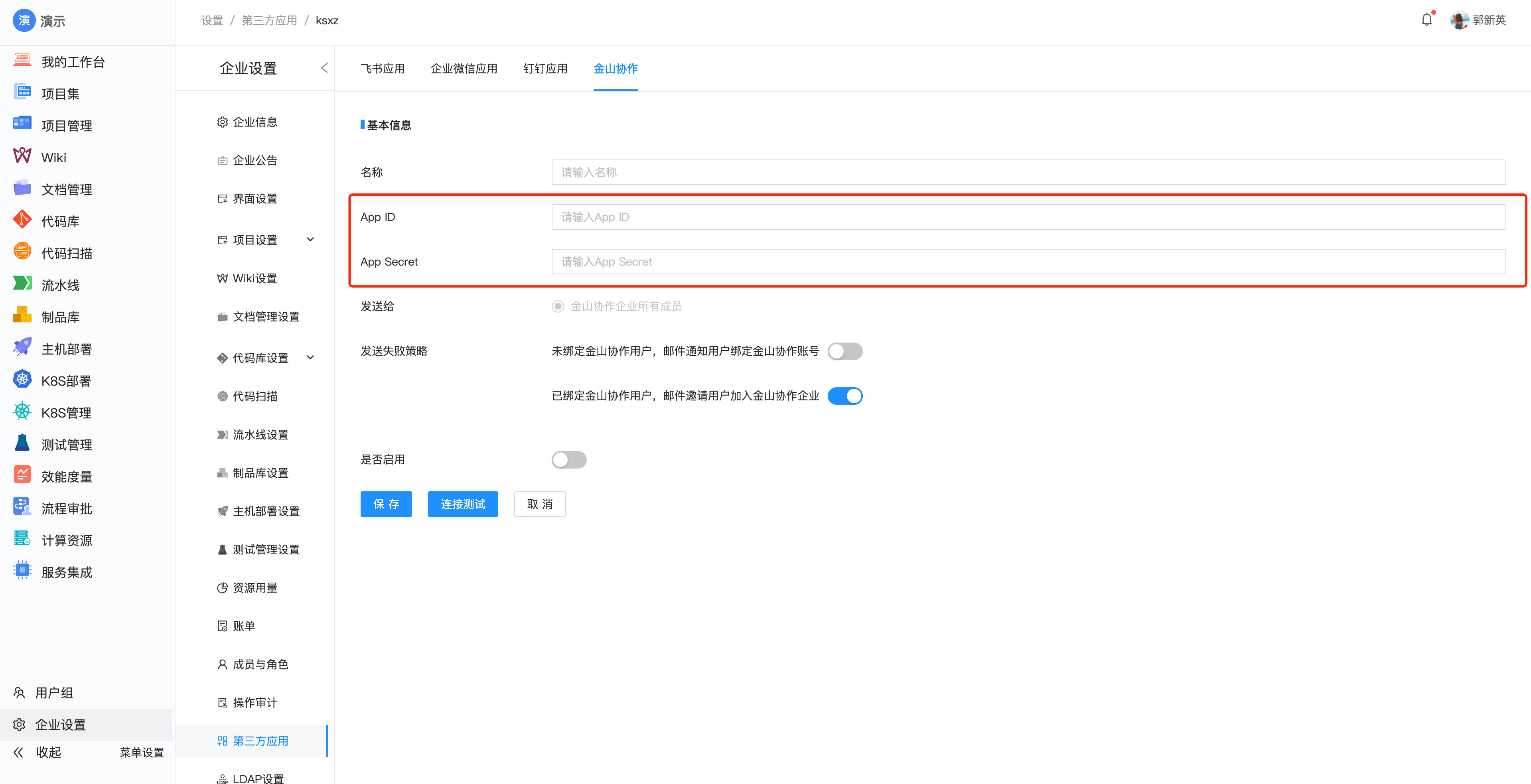The height and width of the screenshot is (784, 1531).
Task: Open the 流水线 section in the sidebar
Action: 59,284
